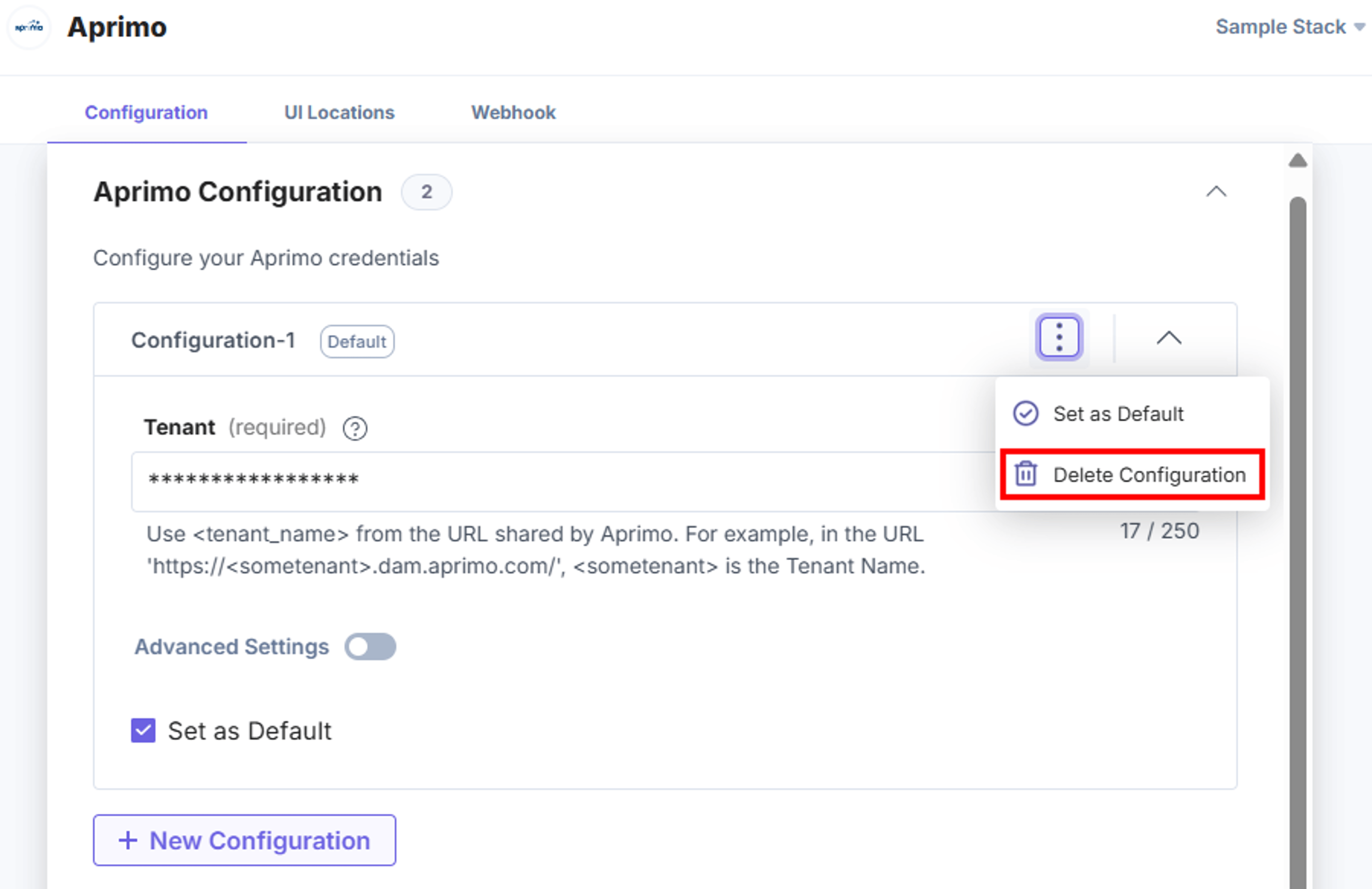Toggle the Advanced Settings switch
The width and height of the screenshot is (1372, 889).
[x=370, y=646]
